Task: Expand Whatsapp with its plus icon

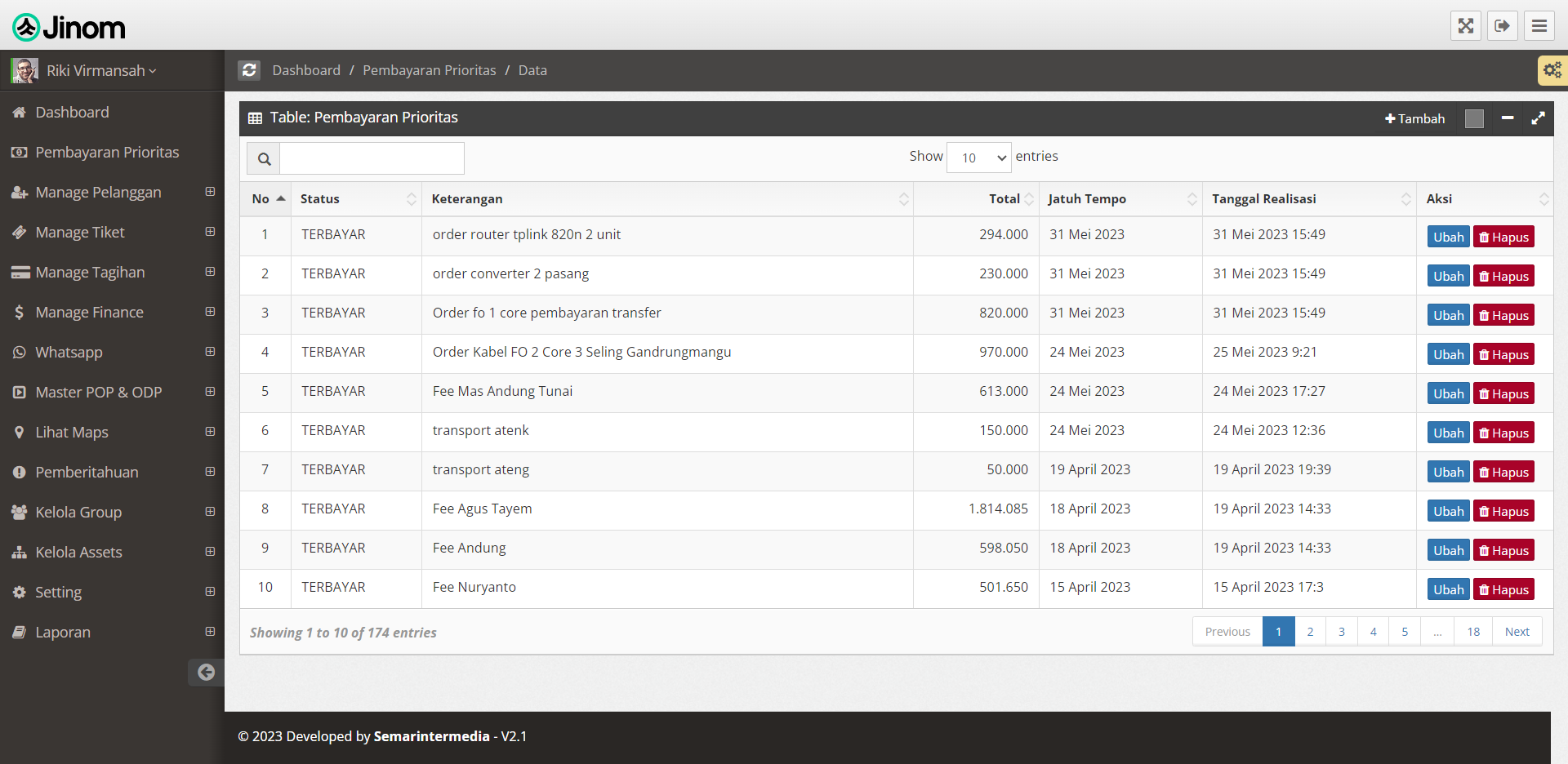Action: pos(210,352)
